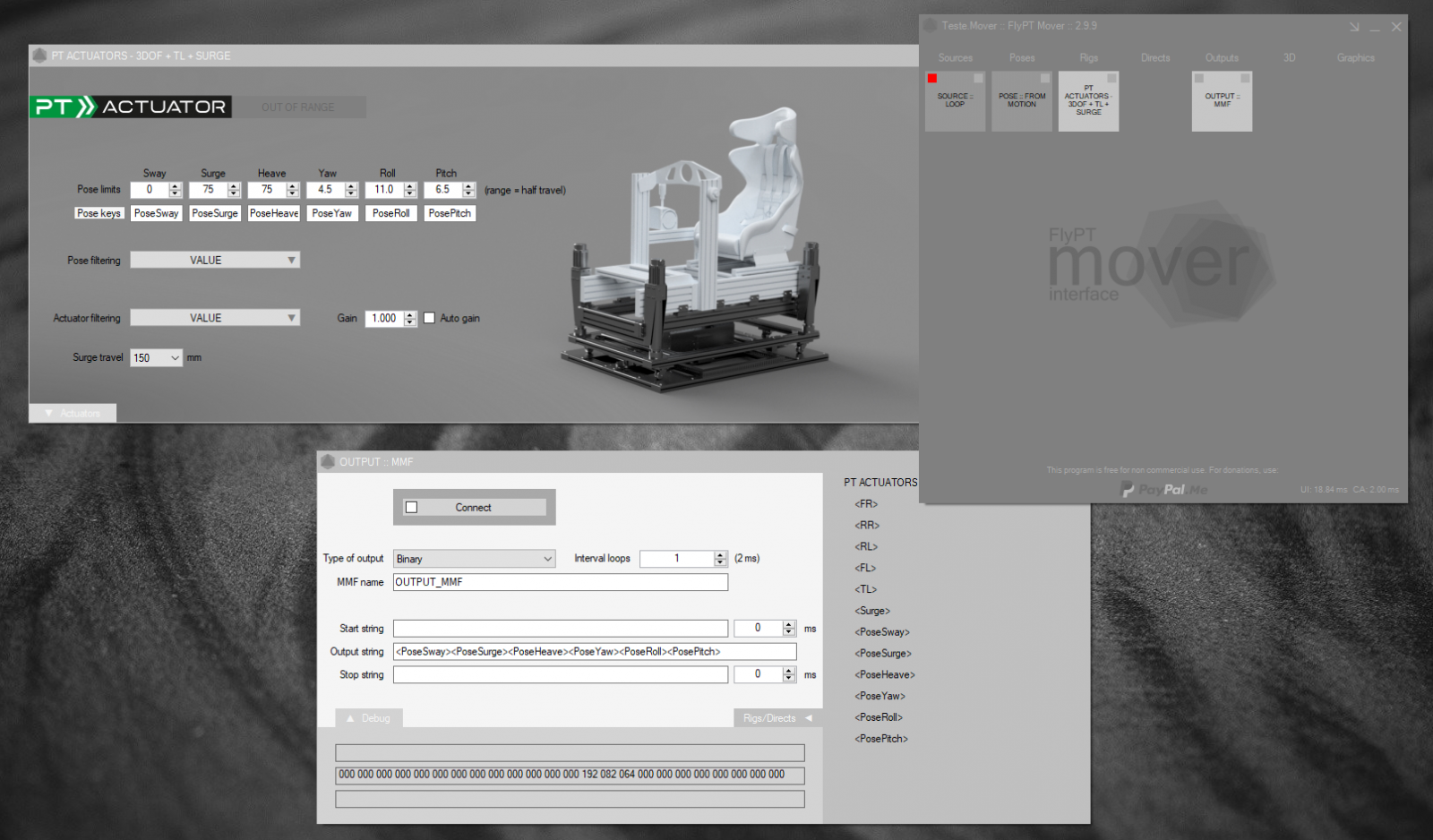Adjust the Heave pose limit stepper arrows
Image resolution: width=1433 pixels, height=840 pixels.
(293, 190)
